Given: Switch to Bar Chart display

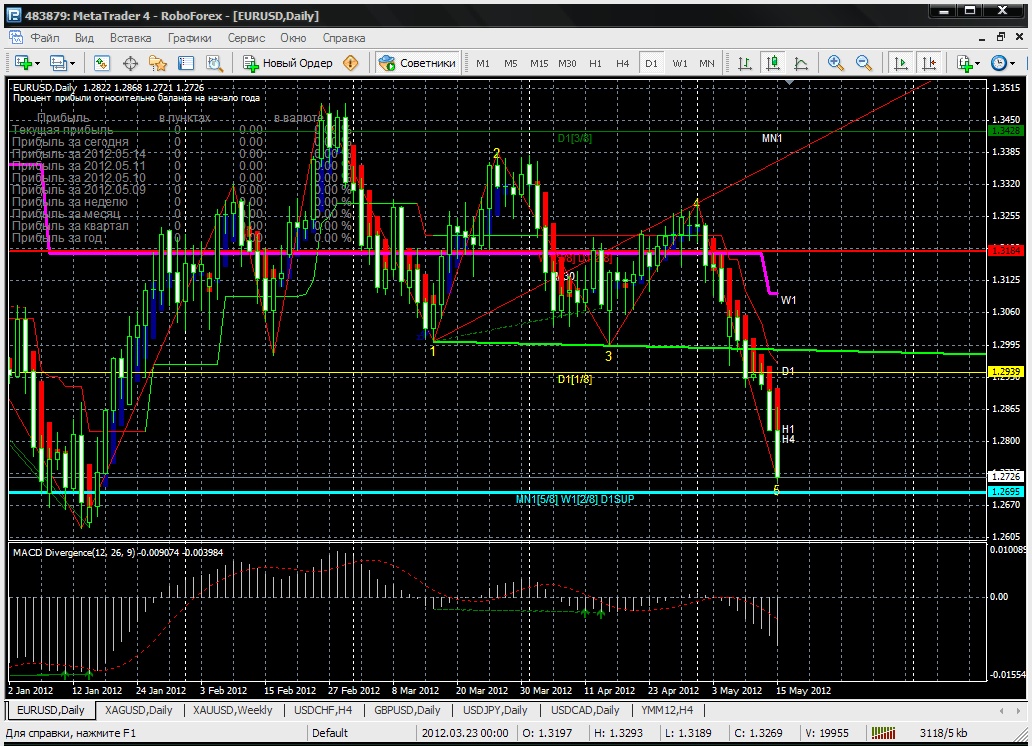Looking at the screenshot, I should (745, 63).
